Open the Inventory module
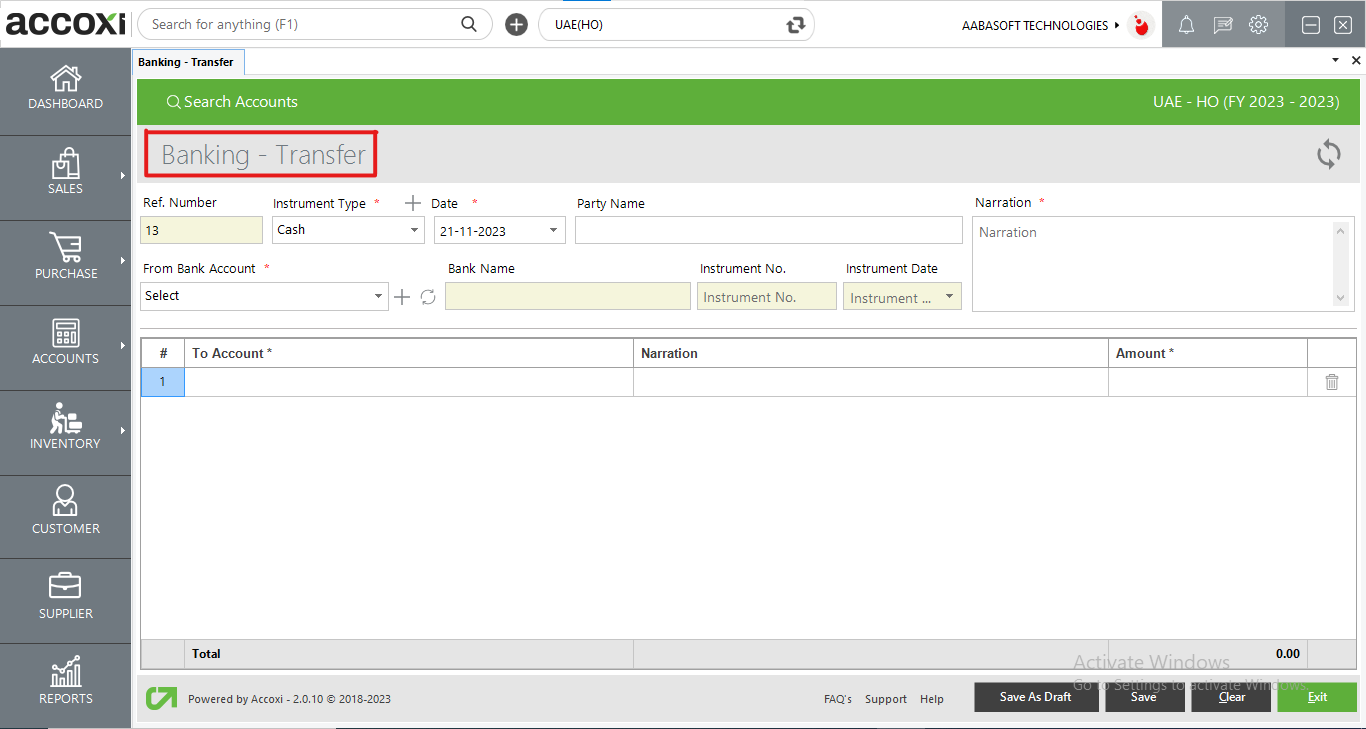This screenshot has height=729, width=1366. tap(65, 428)
